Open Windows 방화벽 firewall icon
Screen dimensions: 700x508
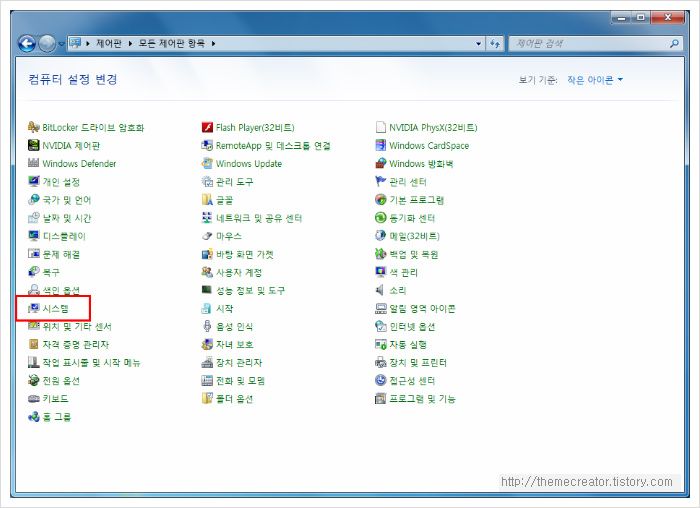[x=380, y=163]
